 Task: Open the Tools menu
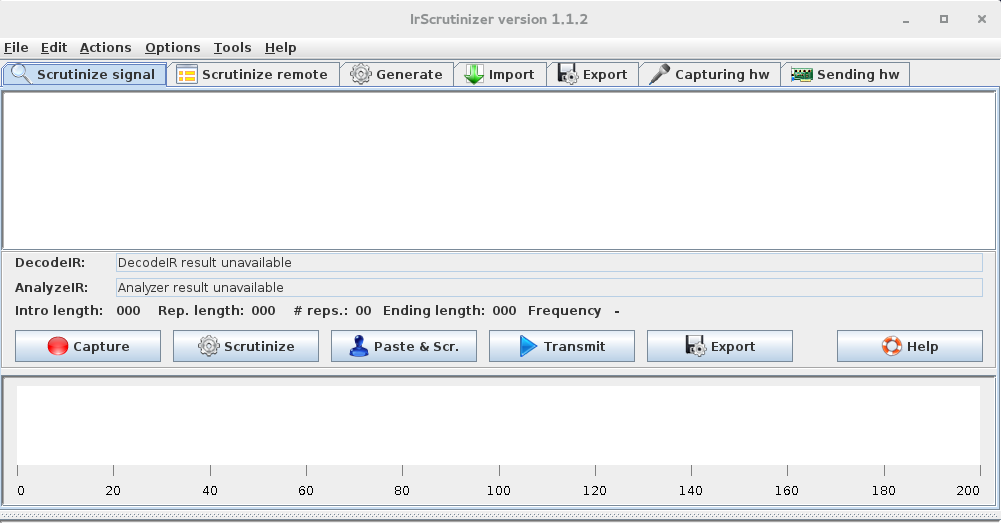point(232,48)
